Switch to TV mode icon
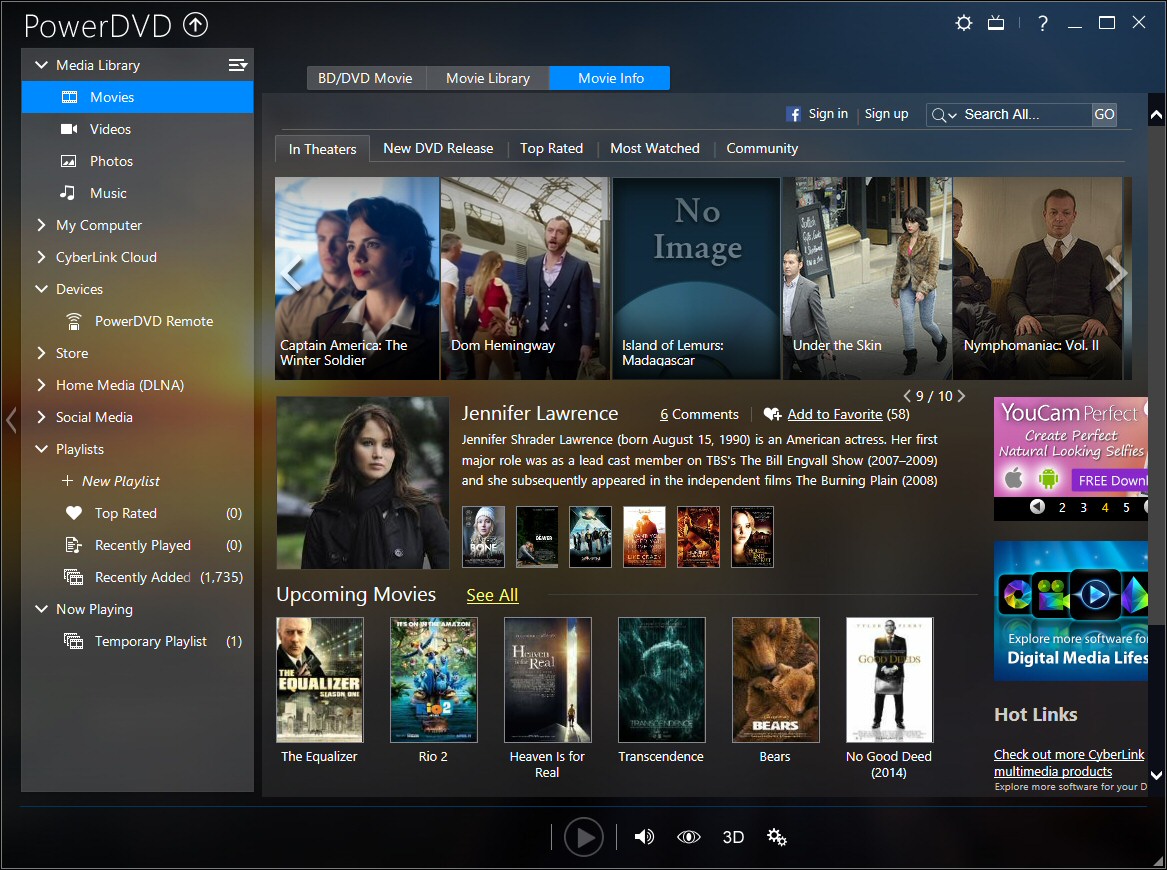The width and height of the screenshot is (1167, 870). [x=996, y=23]
